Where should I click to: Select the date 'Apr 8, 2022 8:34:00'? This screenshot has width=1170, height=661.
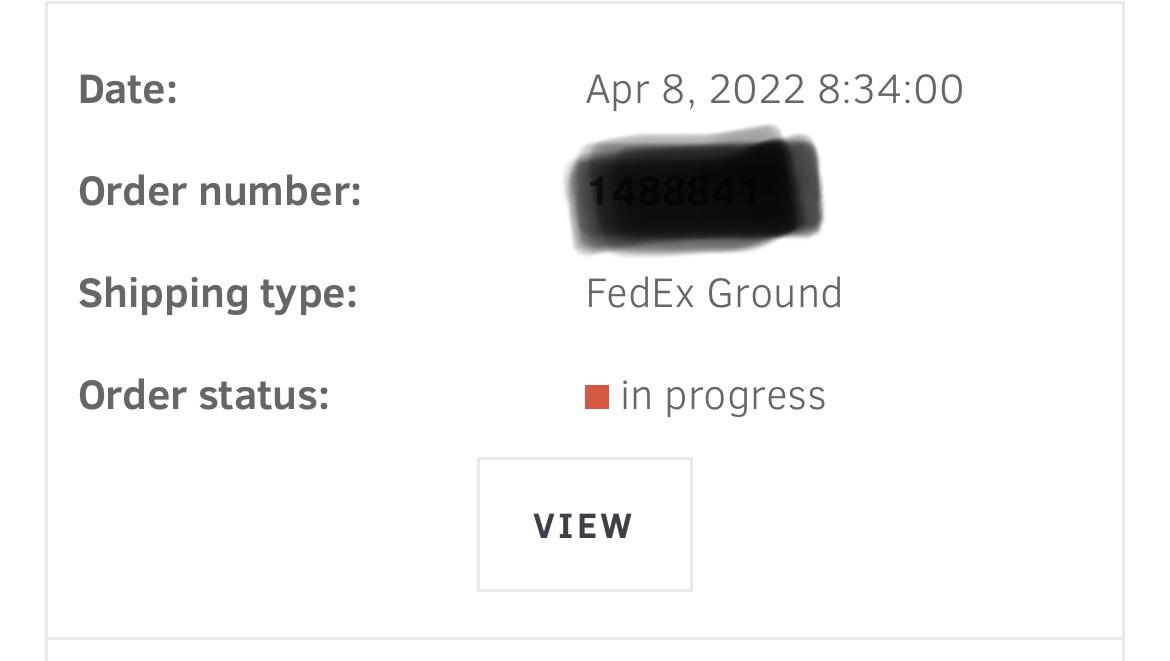click(x=775, y=89)
